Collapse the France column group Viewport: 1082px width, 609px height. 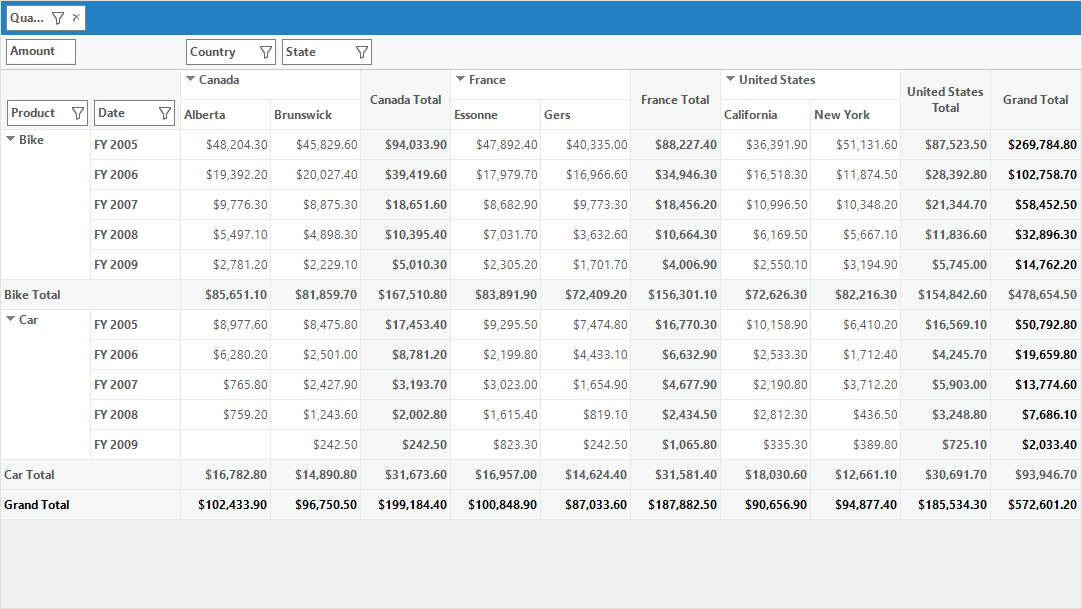[x=460, y=79]
